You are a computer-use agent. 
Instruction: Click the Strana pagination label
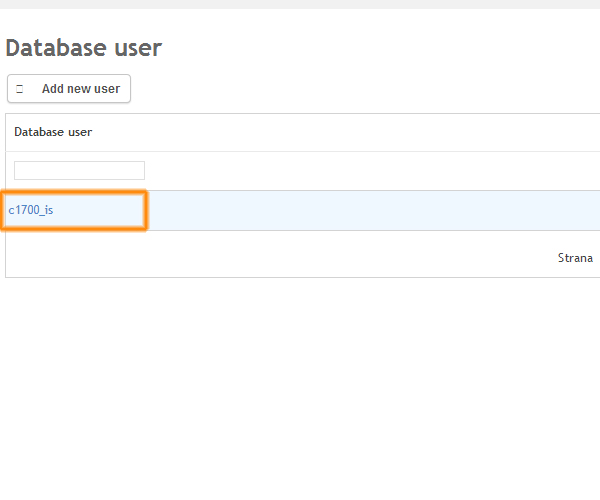click(x=574, y=257)
